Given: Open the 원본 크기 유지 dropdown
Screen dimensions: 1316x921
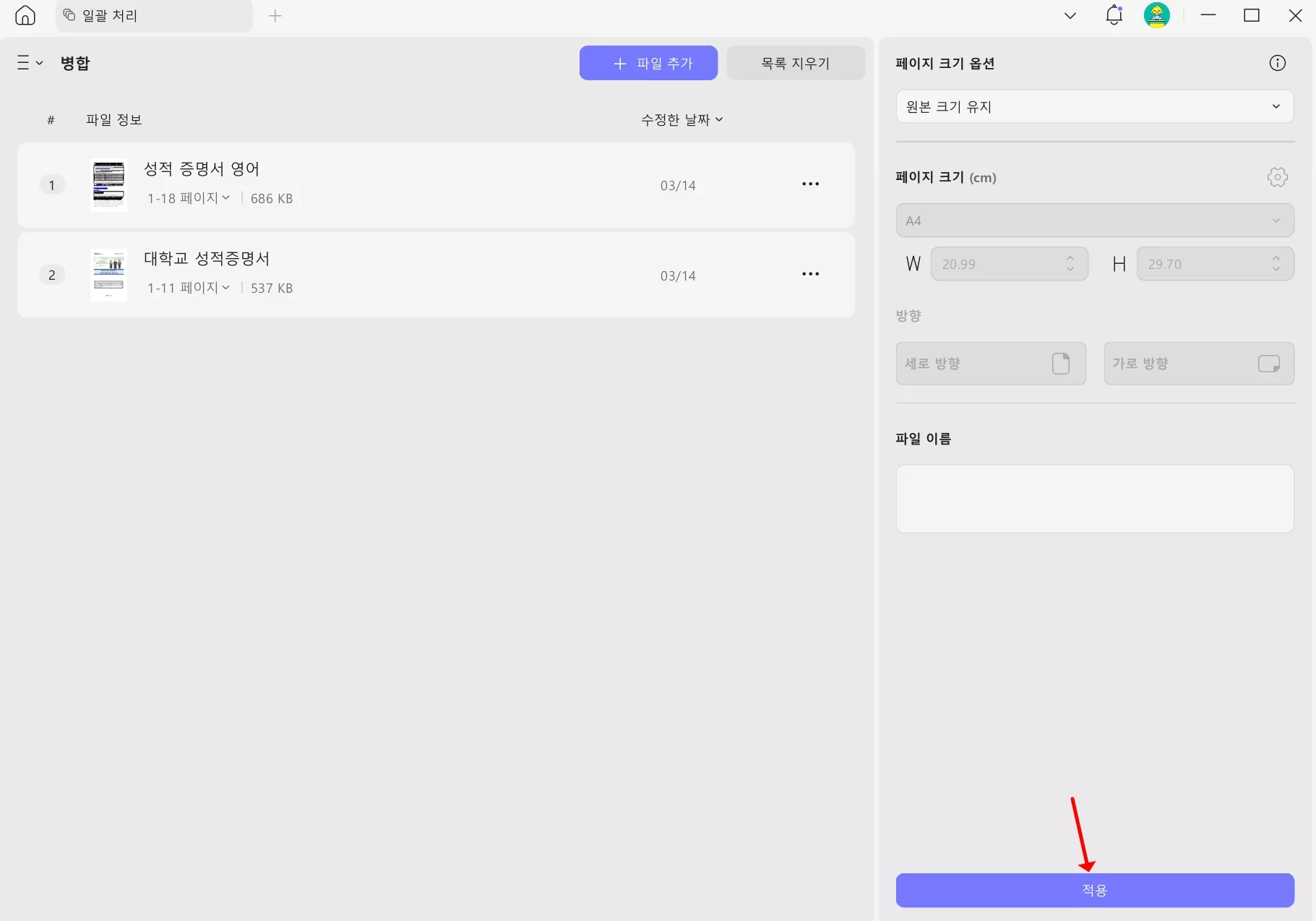Looking at the screenshot, I should click(1093, 106).
